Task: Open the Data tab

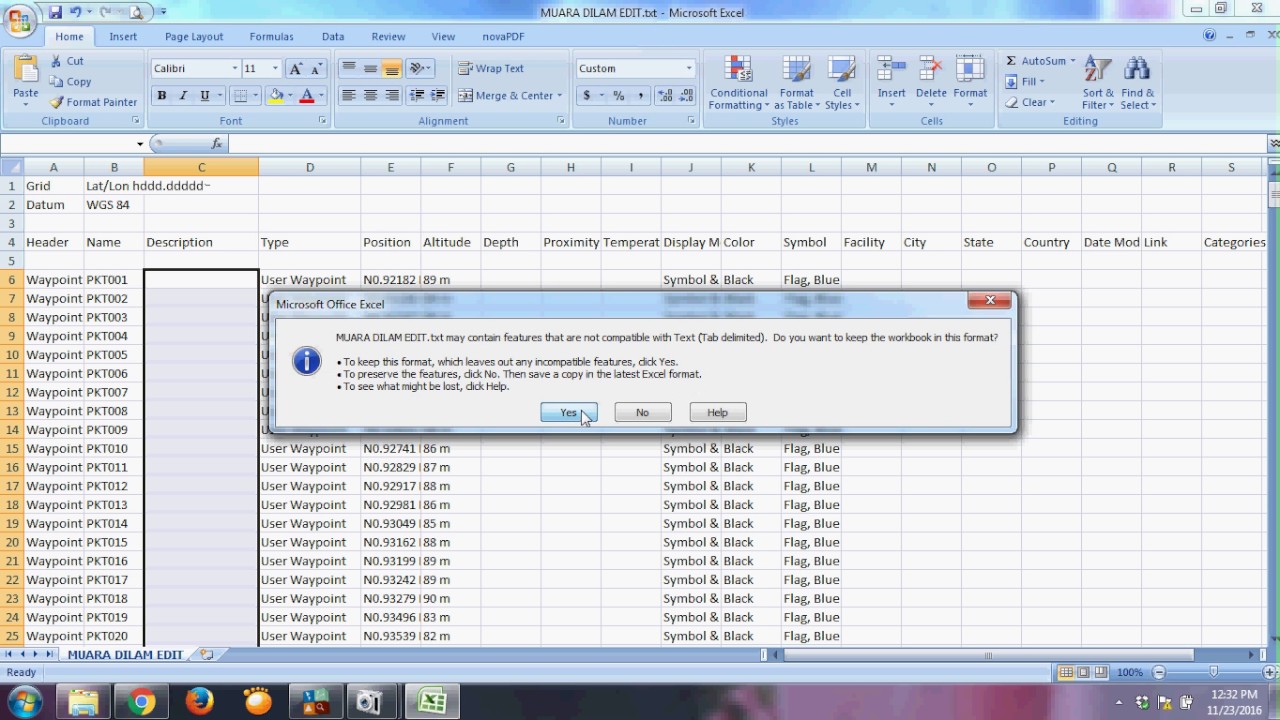Action: click(x=333, y=36)
